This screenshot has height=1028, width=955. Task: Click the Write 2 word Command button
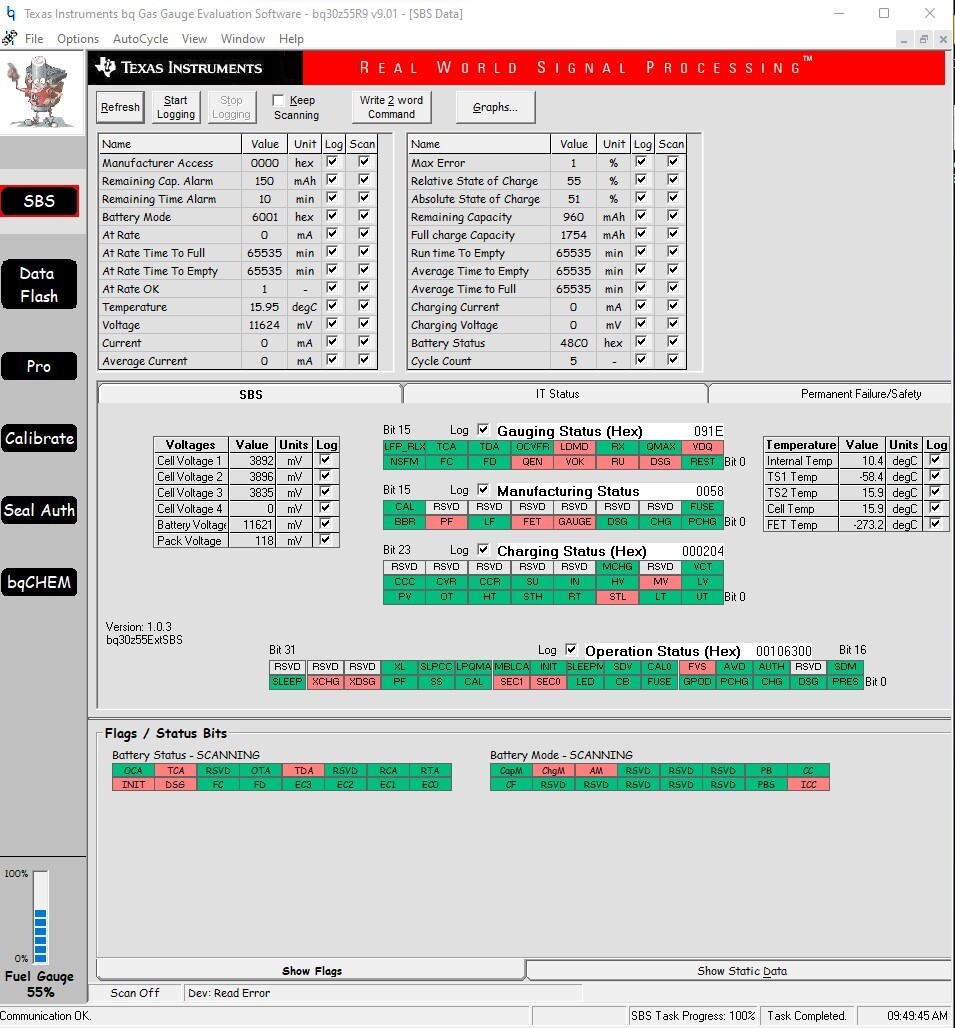pyautogui.click(x=391, y=107)
